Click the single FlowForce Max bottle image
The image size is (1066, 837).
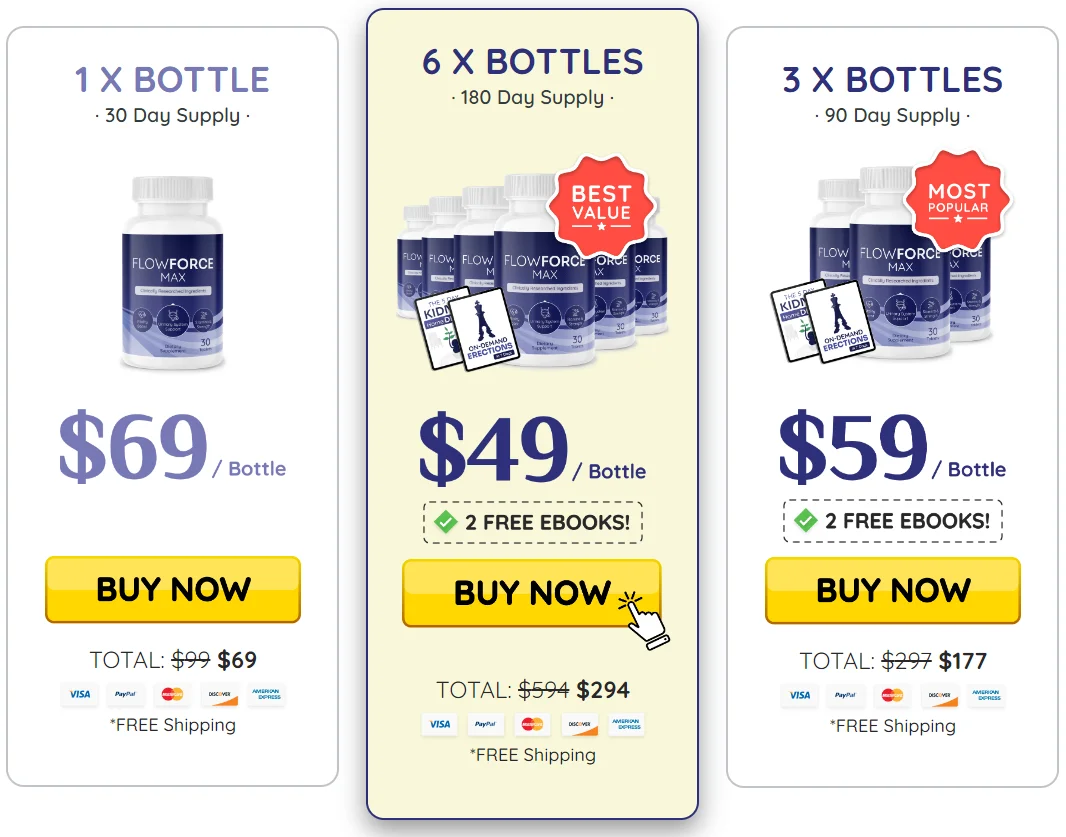click(x=172, y=271)
